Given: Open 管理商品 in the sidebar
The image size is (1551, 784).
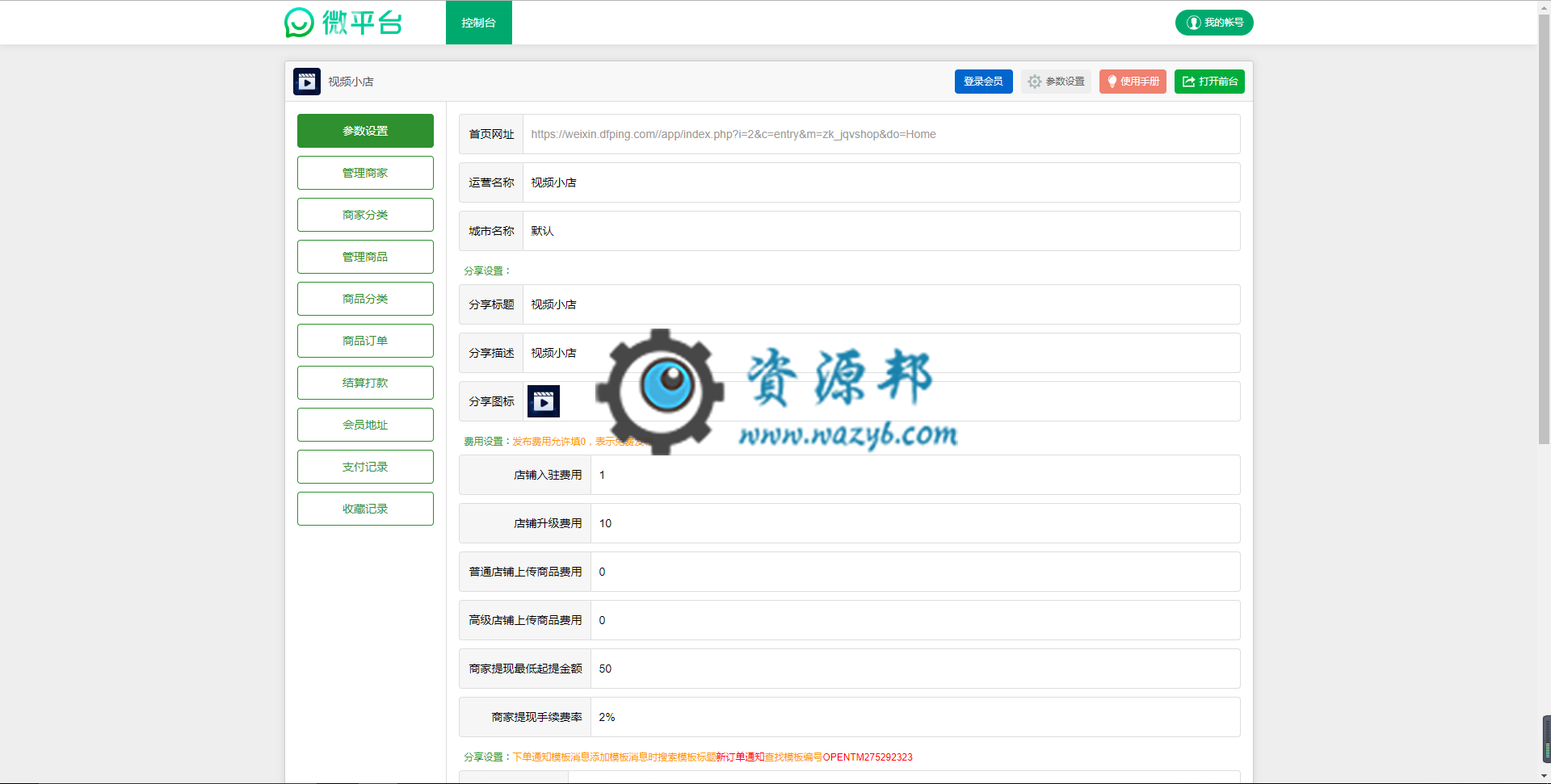Looking at the screenshot, I should click(x=365, y=257).
